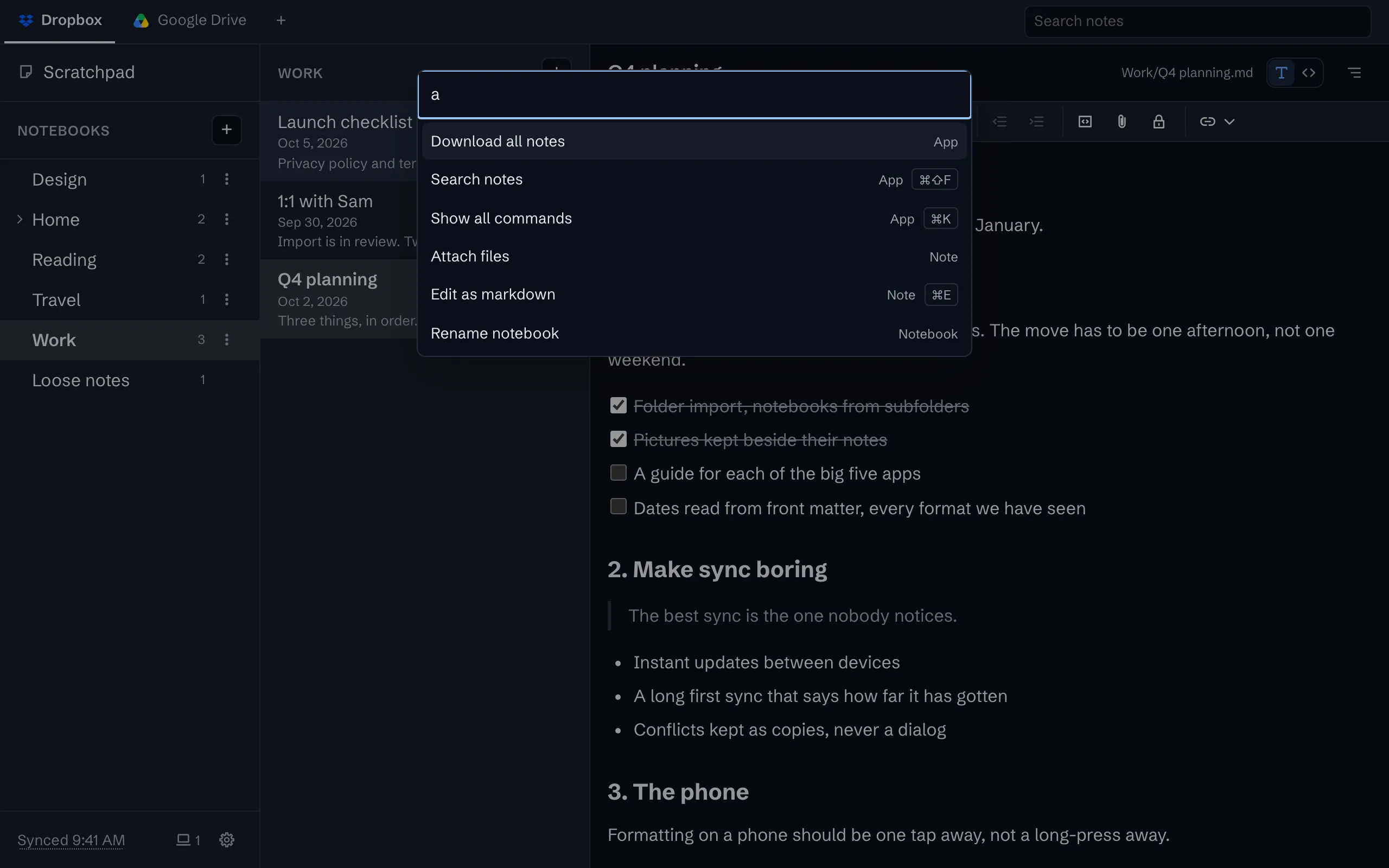Open the Design notebook

(130, 179)
